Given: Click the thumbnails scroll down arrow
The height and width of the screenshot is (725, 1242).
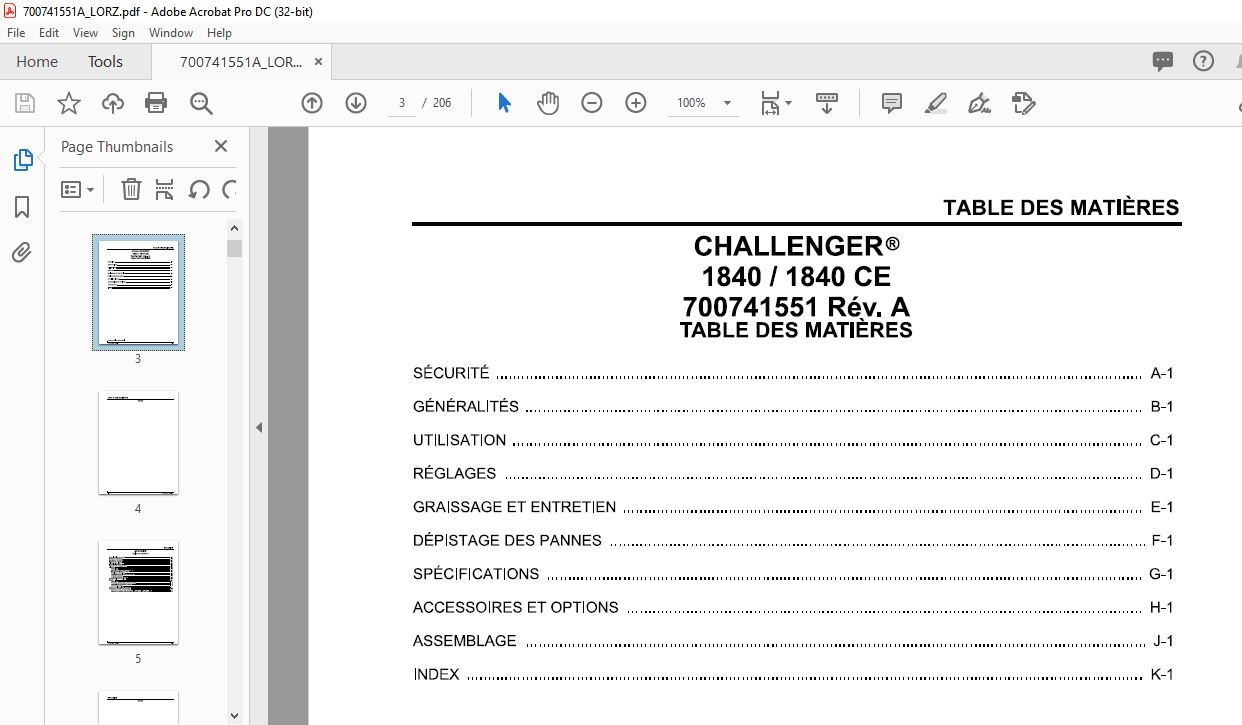Looking at the screenshot, I should point(234,716).
